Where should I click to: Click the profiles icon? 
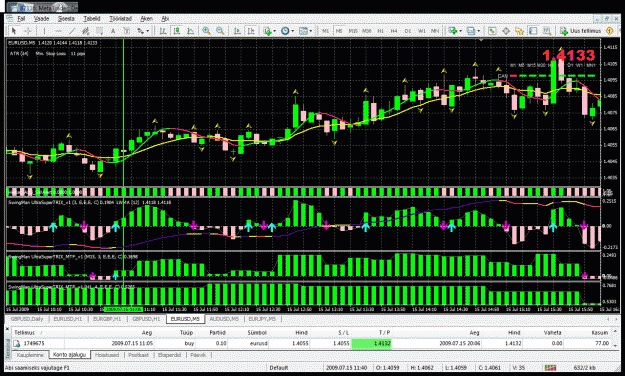(x=471, y=31)
